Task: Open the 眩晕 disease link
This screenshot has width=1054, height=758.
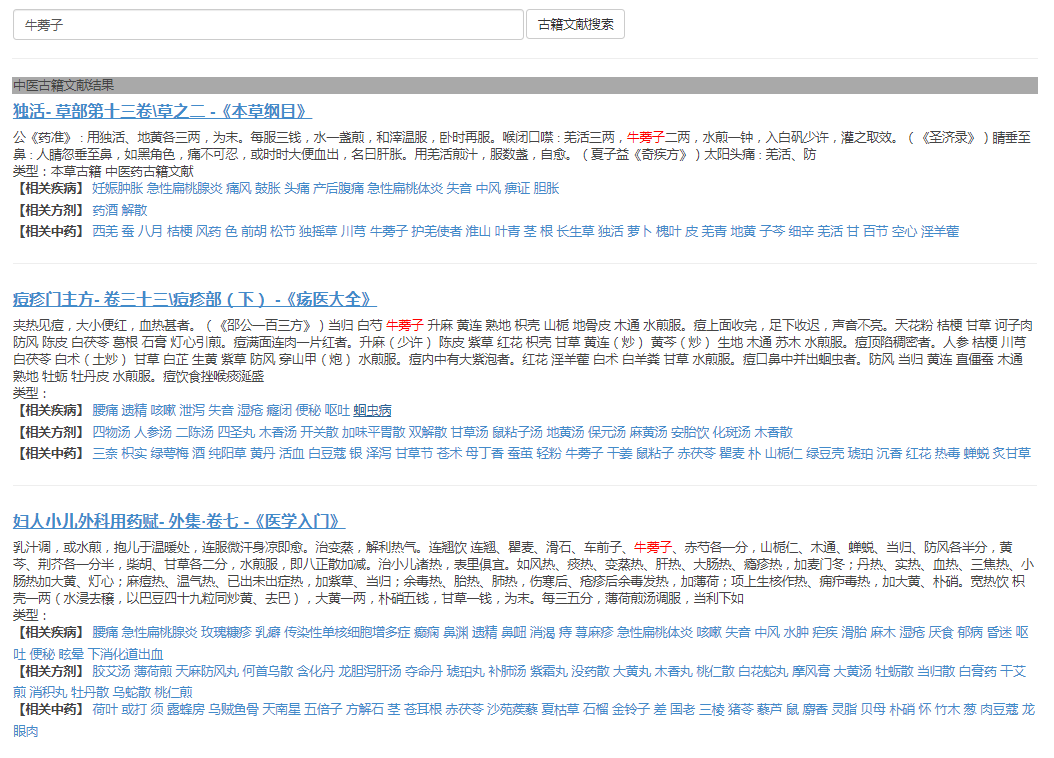Action: (72, 654)
